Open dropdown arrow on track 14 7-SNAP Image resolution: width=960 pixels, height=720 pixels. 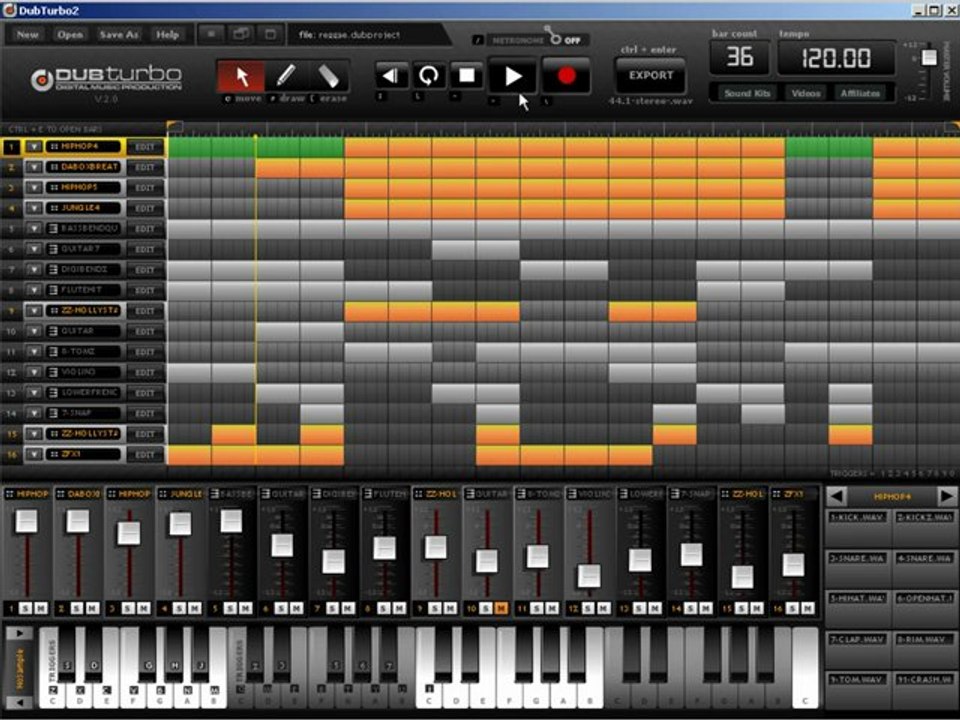pos(34,413)
